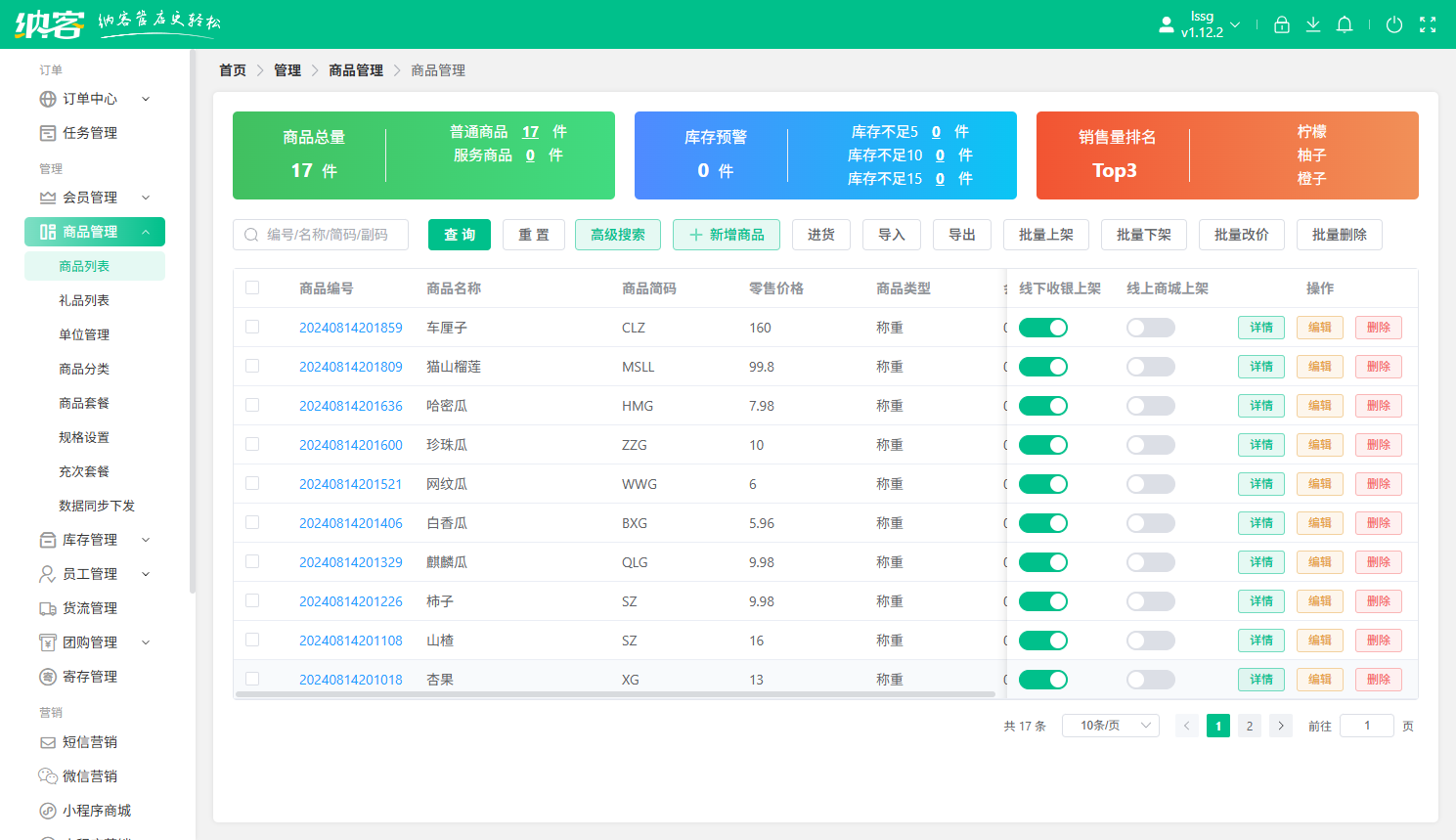
Task: Expand the 订单中心 chevron
Action: pos(146,99)
